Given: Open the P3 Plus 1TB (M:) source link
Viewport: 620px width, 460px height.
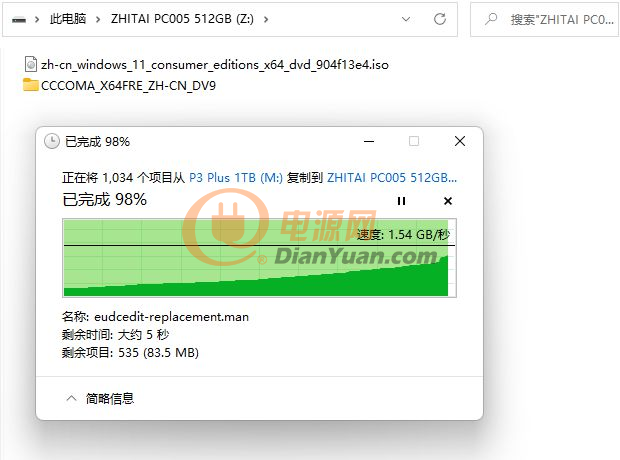Looking at the screenshot, I should tap(236, 178).
